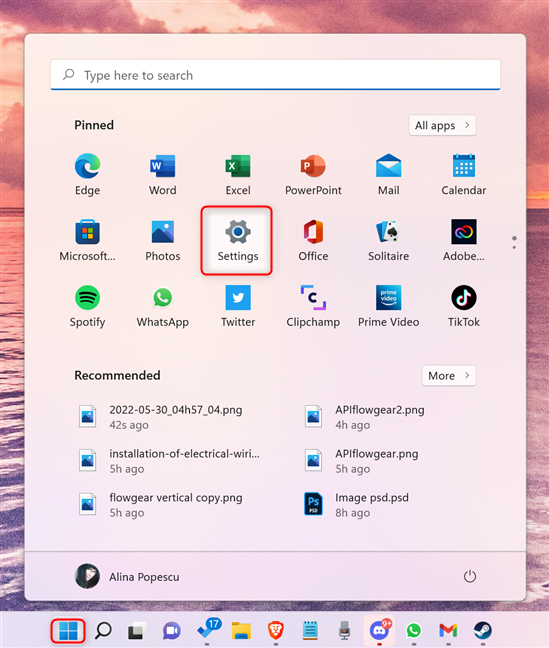The width and height of the screenshot is (549, 648).
Task: Open recommended file APIflowgear.png
Action: tap(362, 461)
